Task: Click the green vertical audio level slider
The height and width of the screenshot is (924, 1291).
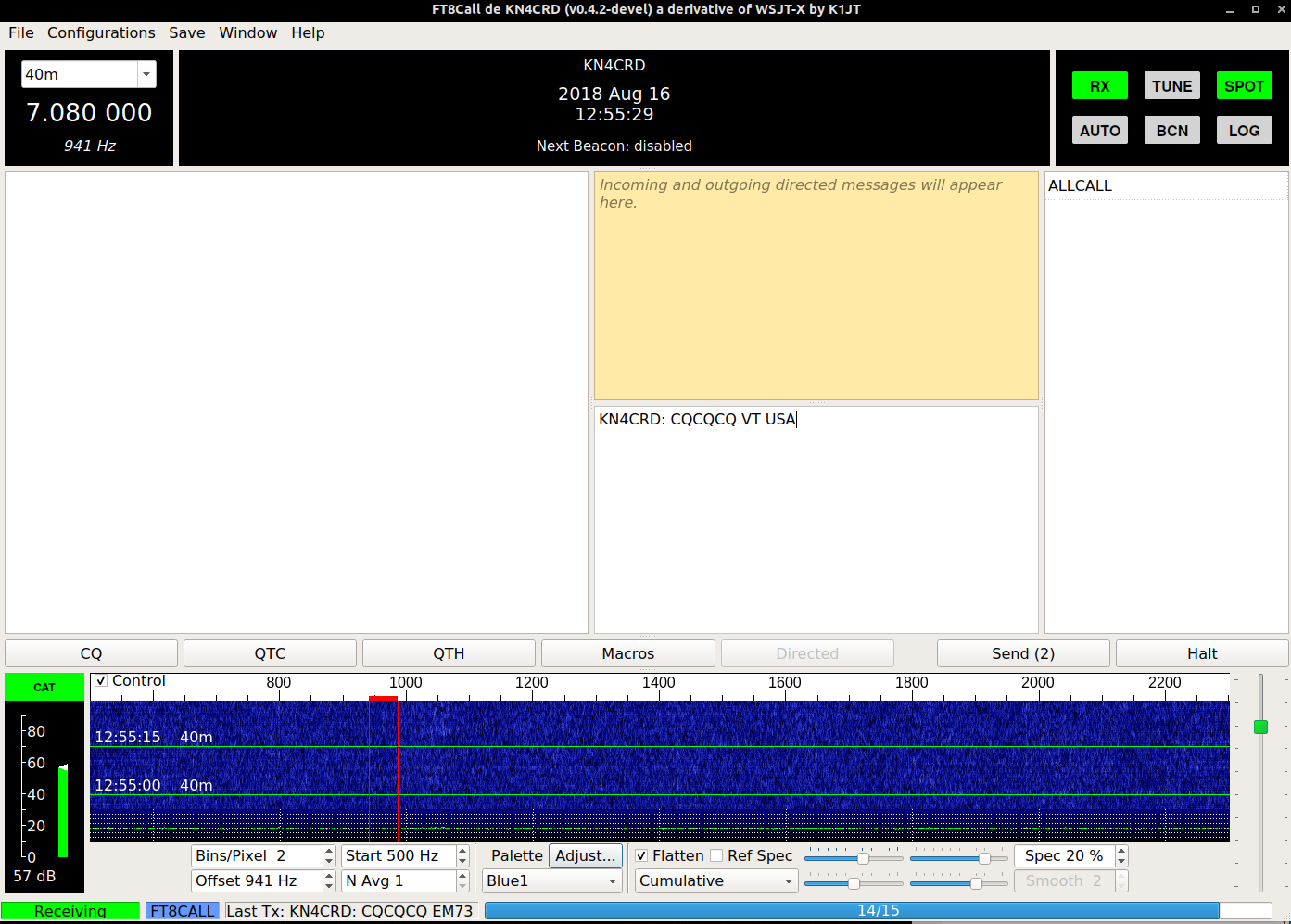Action: coord(1260,727)
